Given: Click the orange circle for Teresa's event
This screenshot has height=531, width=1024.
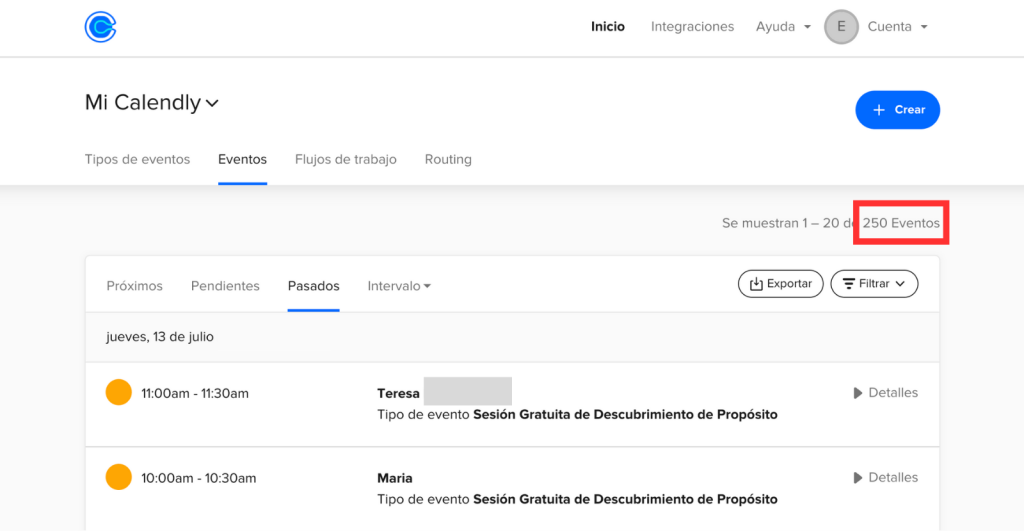Looking at the screenshot, I should [119, 393].
